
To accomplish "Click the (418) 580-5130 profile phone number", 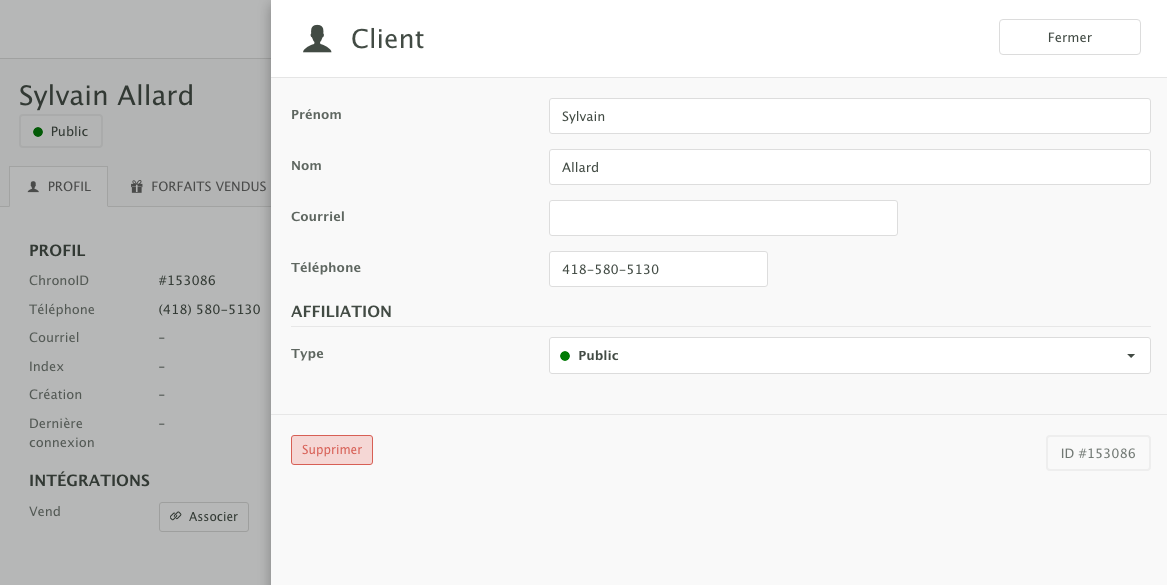I will pyautogui.click(x=209, y=310).
